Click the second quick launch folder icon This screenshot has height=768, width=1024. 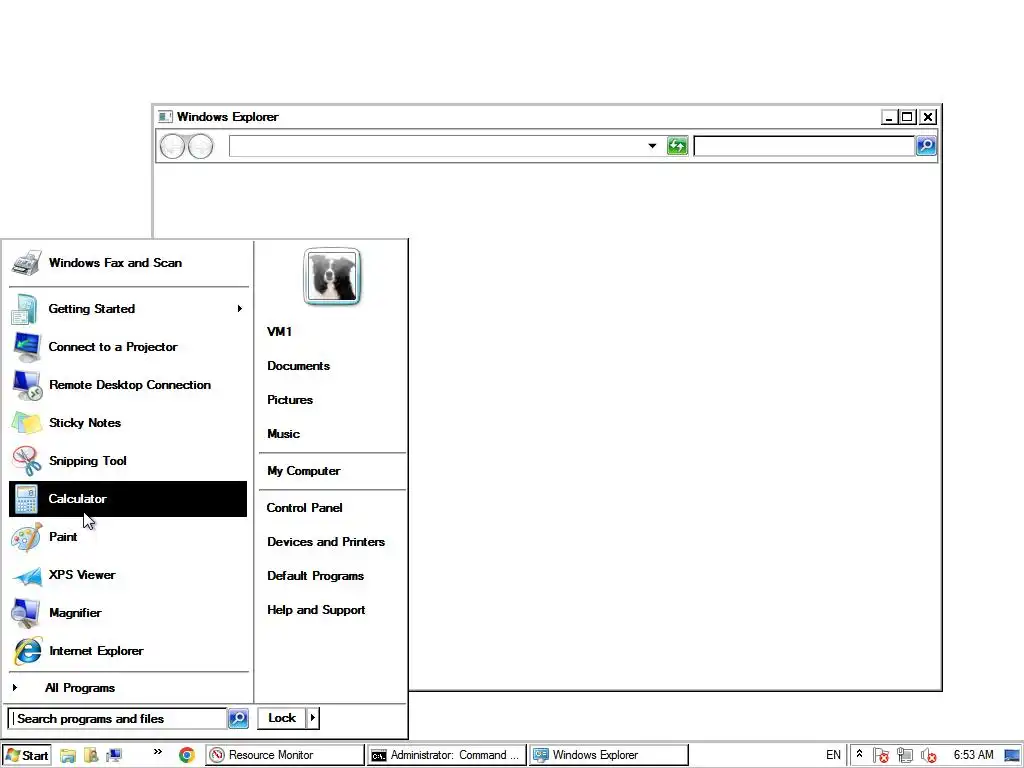[x=91, y=755]
